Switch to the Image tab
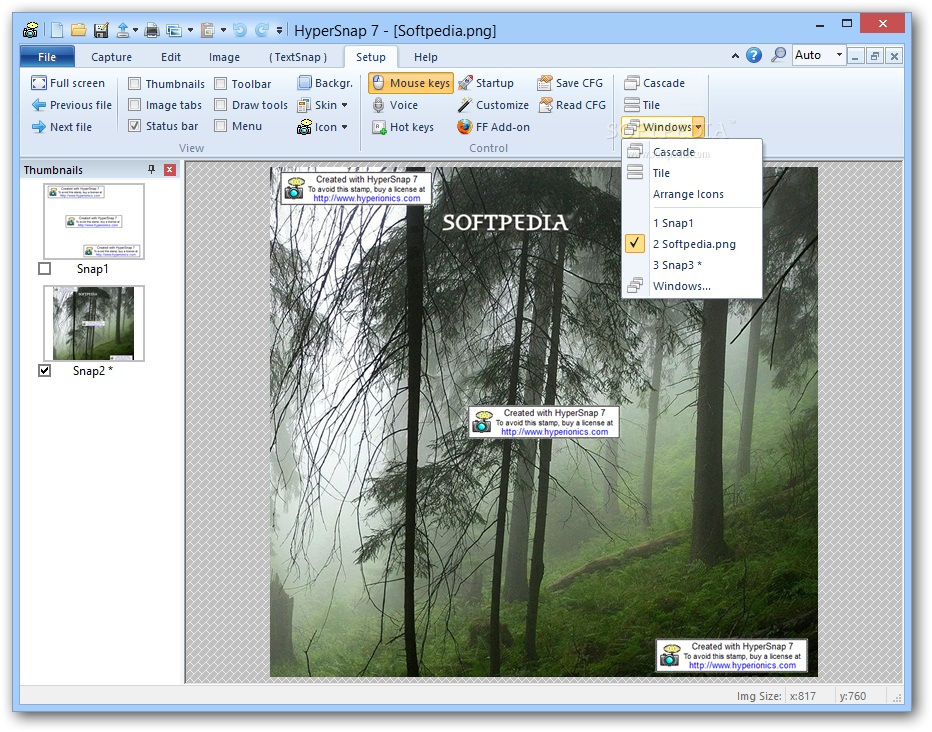 pos(224,57)
